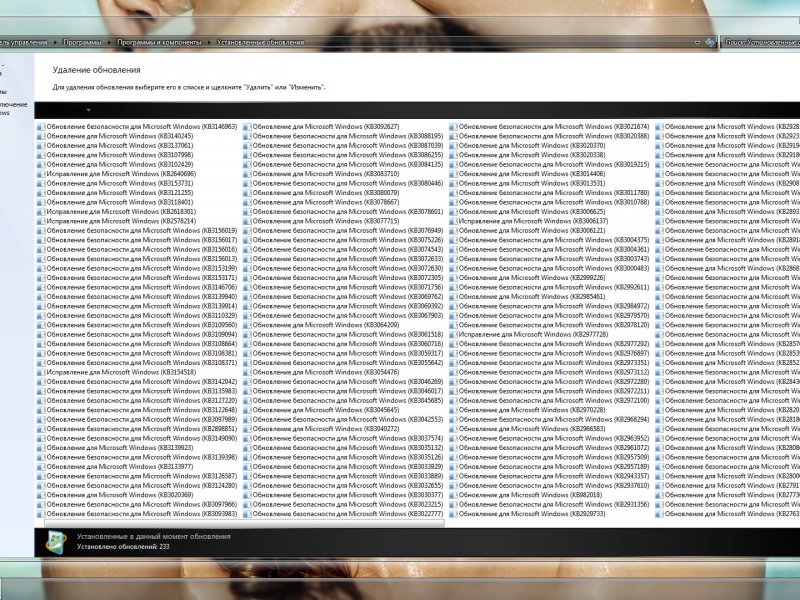The width and height of the screenshot is (800, 600).
Task: Choose security update KB3061518
Action: pos(343,335)
